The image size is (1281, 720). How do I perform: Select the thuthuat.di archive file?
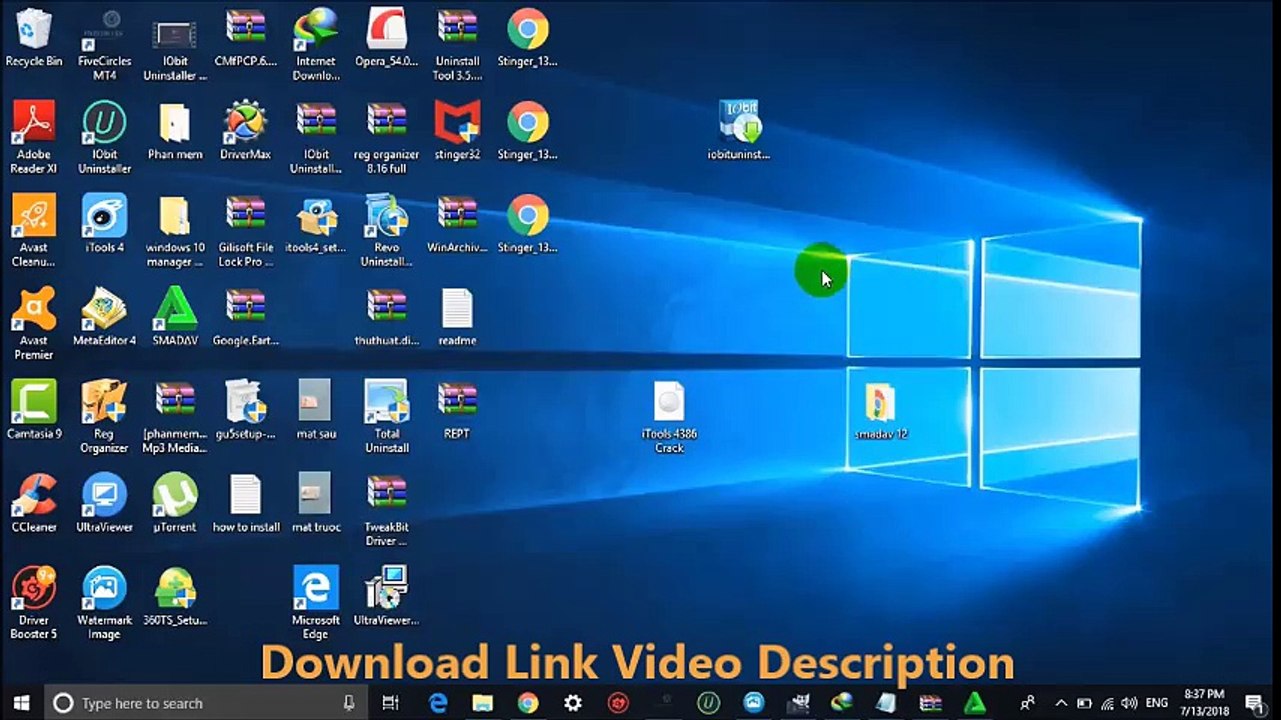pos(387,317)
